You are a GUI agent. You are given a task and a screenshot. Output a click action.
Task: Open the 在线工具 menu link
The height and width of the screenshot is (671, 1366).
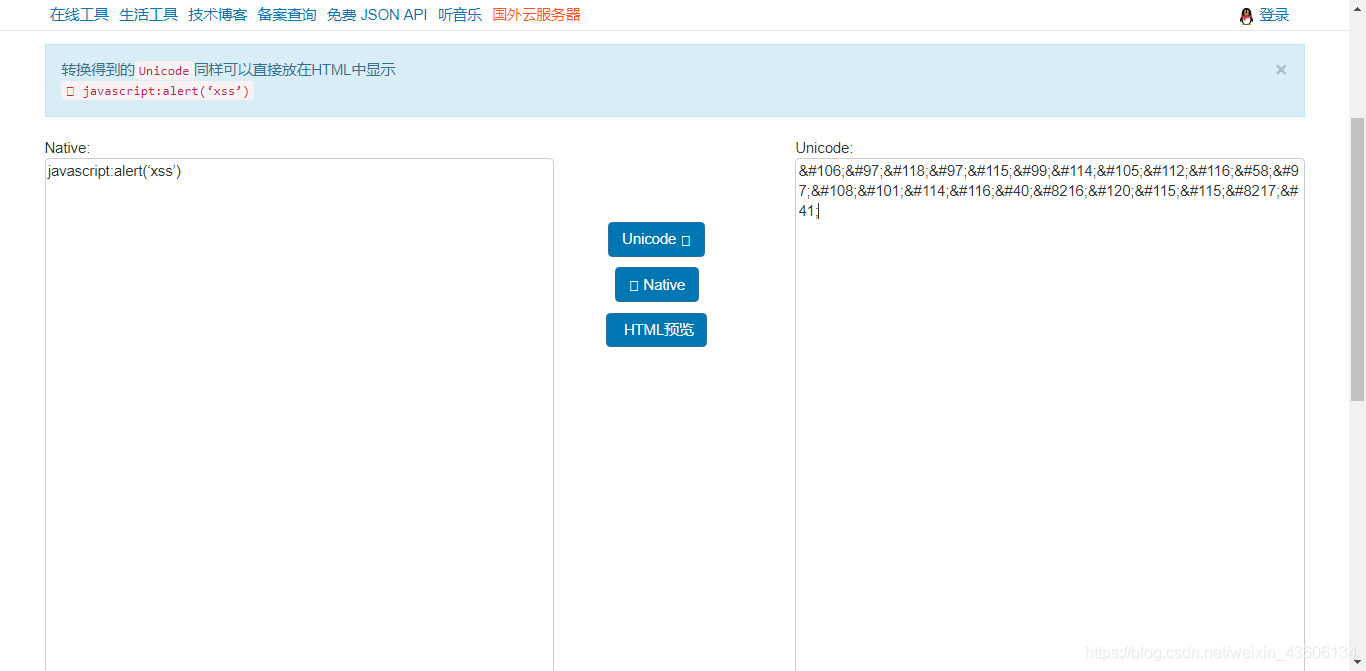pyautogui.click(x=79, y=15)
